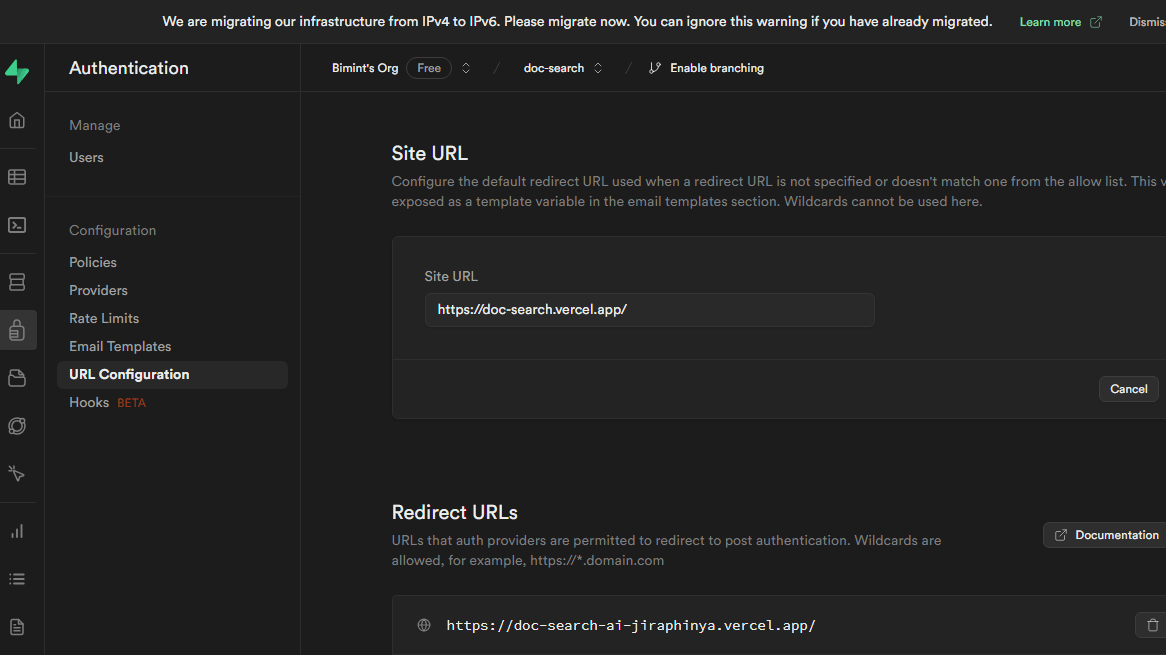The image size is (1166, 655).
Task: Go to the Users menu item
Action: (86, 157)
